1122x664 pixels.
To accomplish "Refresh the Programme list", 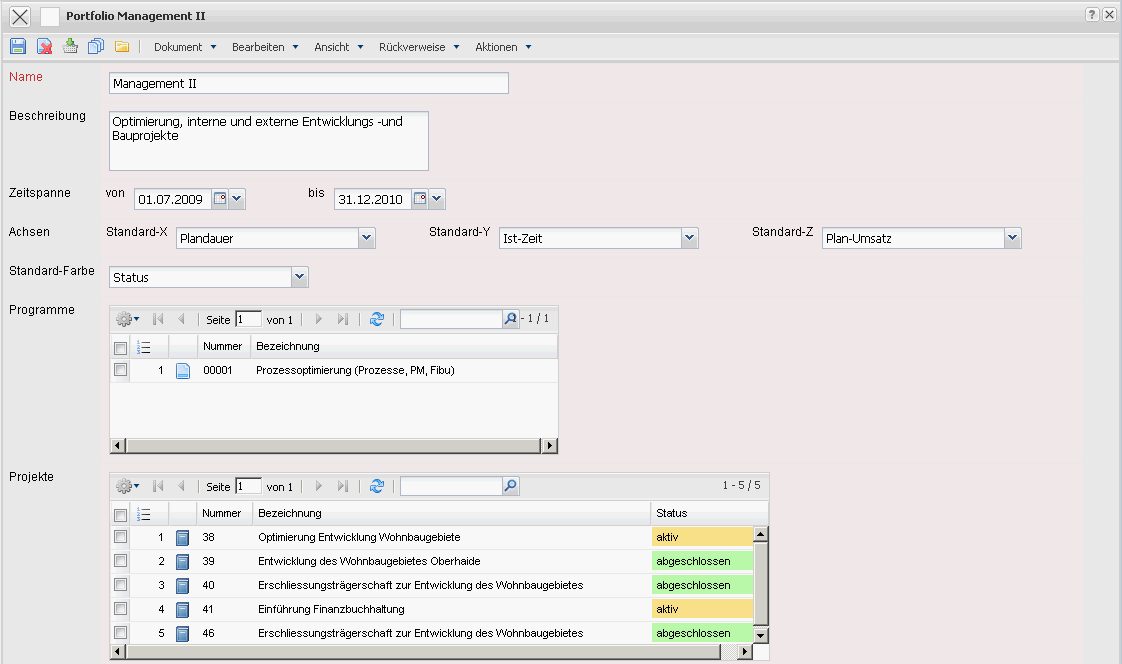I will point(377,319).
